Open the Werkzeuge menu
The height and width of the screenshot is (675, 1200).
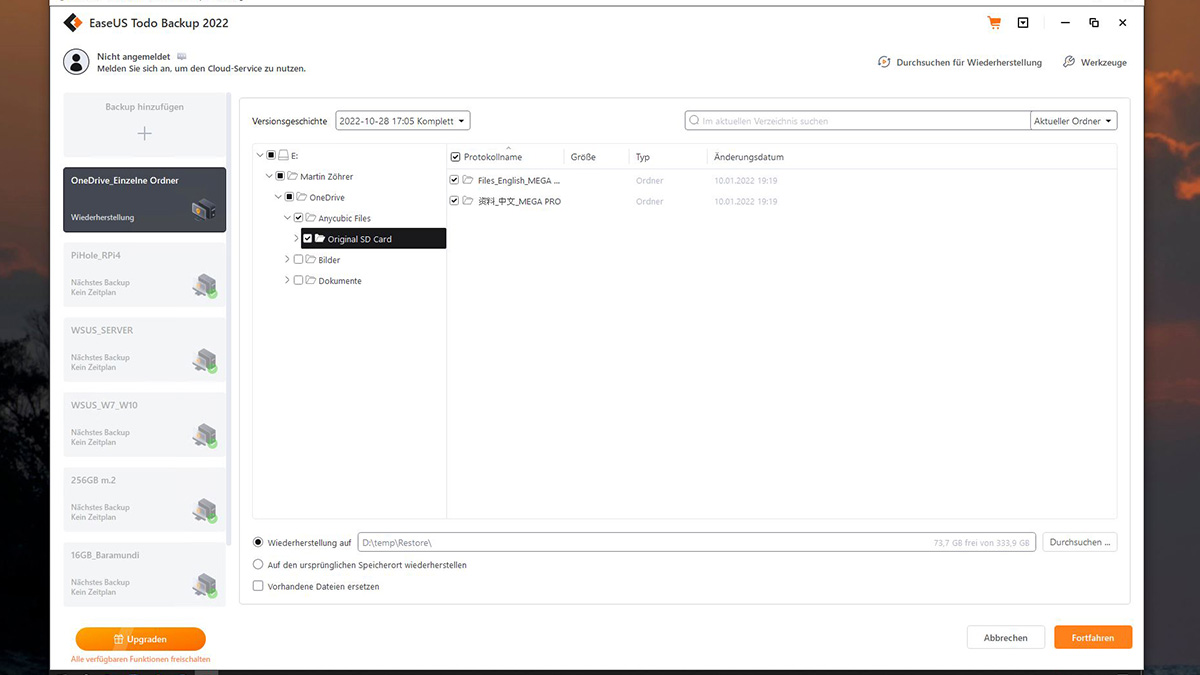[1094, 62]
